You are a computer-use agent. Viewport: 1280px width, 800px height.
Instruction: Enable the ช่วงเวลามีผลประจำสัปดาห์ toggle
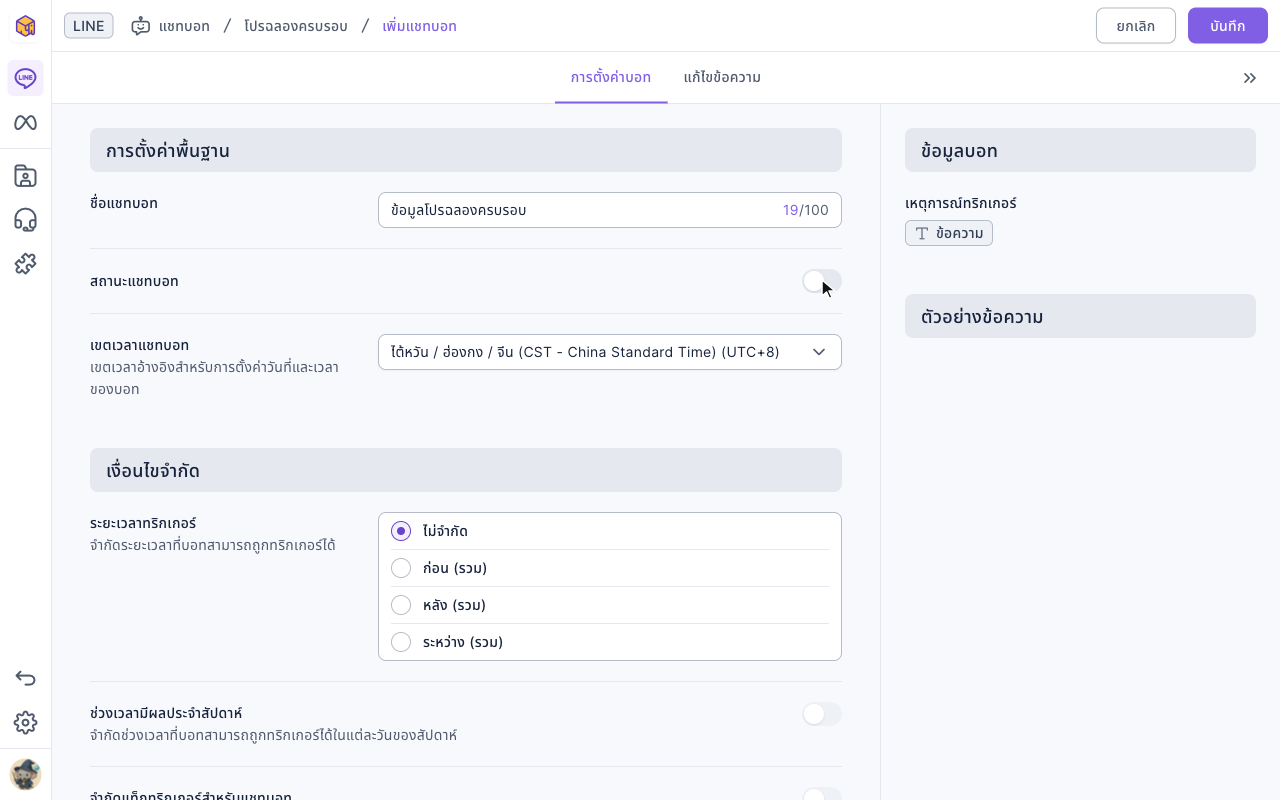(x=822, y=714)
